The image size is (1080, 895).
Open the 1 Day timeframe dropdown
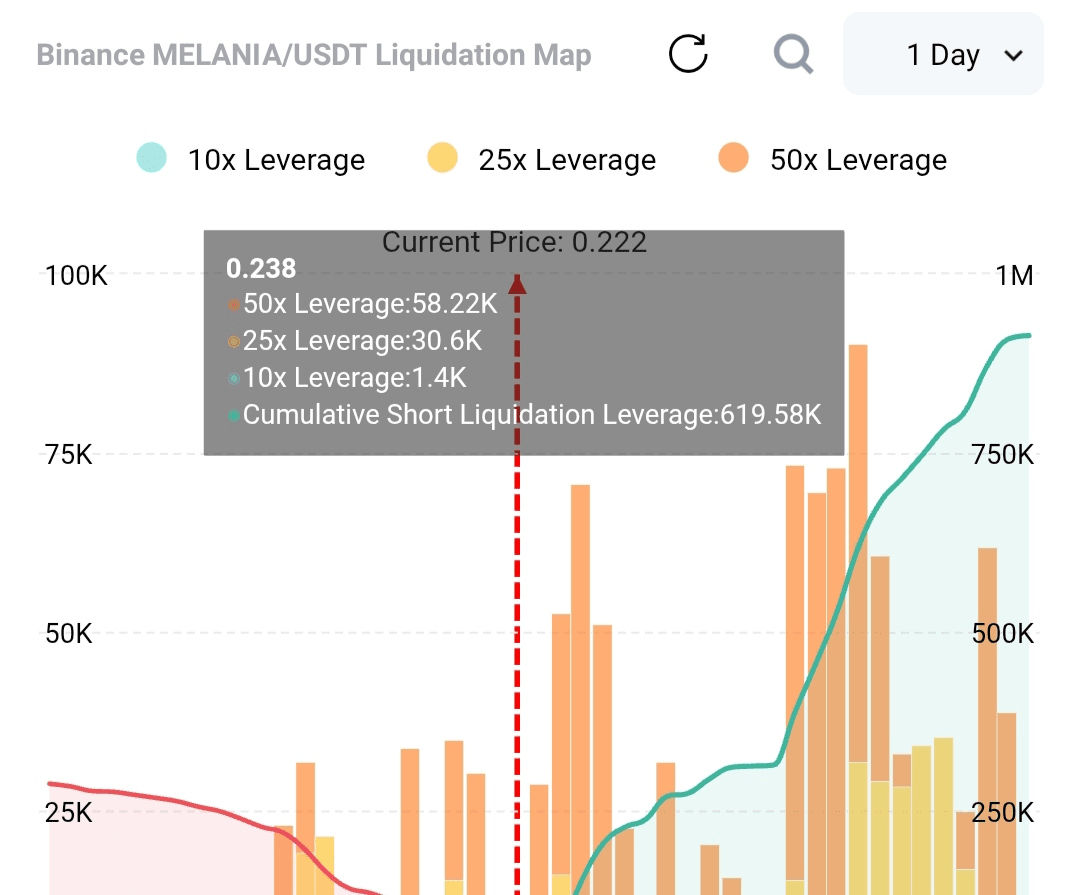point(943,55)
